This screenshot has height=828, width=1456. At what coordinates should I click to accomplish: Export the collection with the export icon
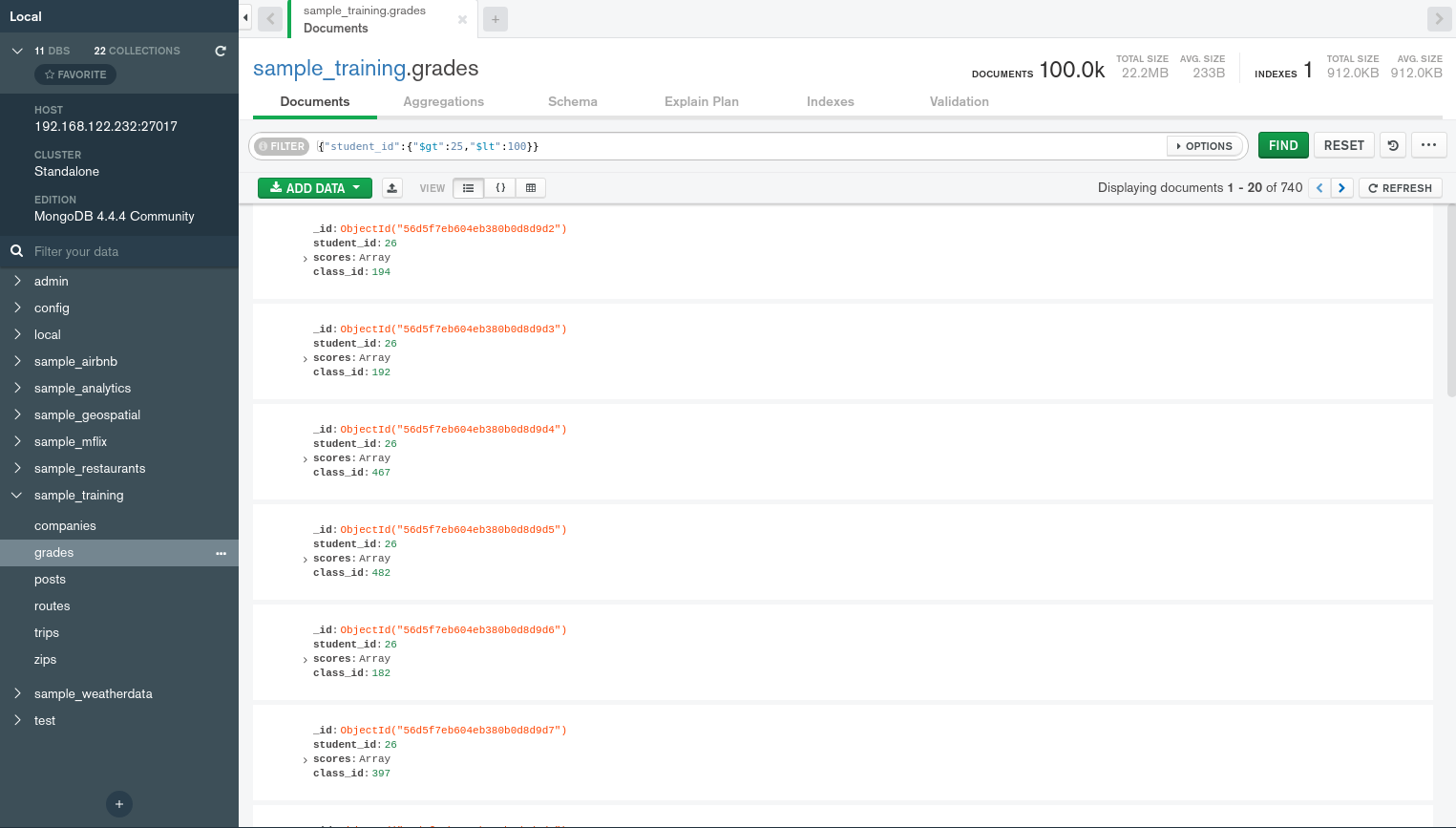[392, 188]
